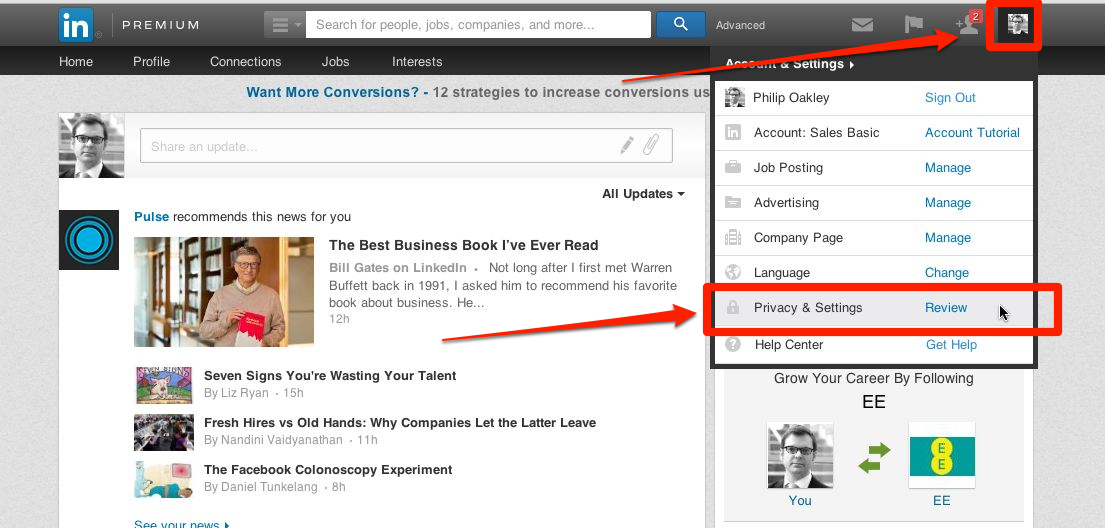Click the Help Center label
1105x528 pixels.
pyautogui.click(x=789, y=345)
